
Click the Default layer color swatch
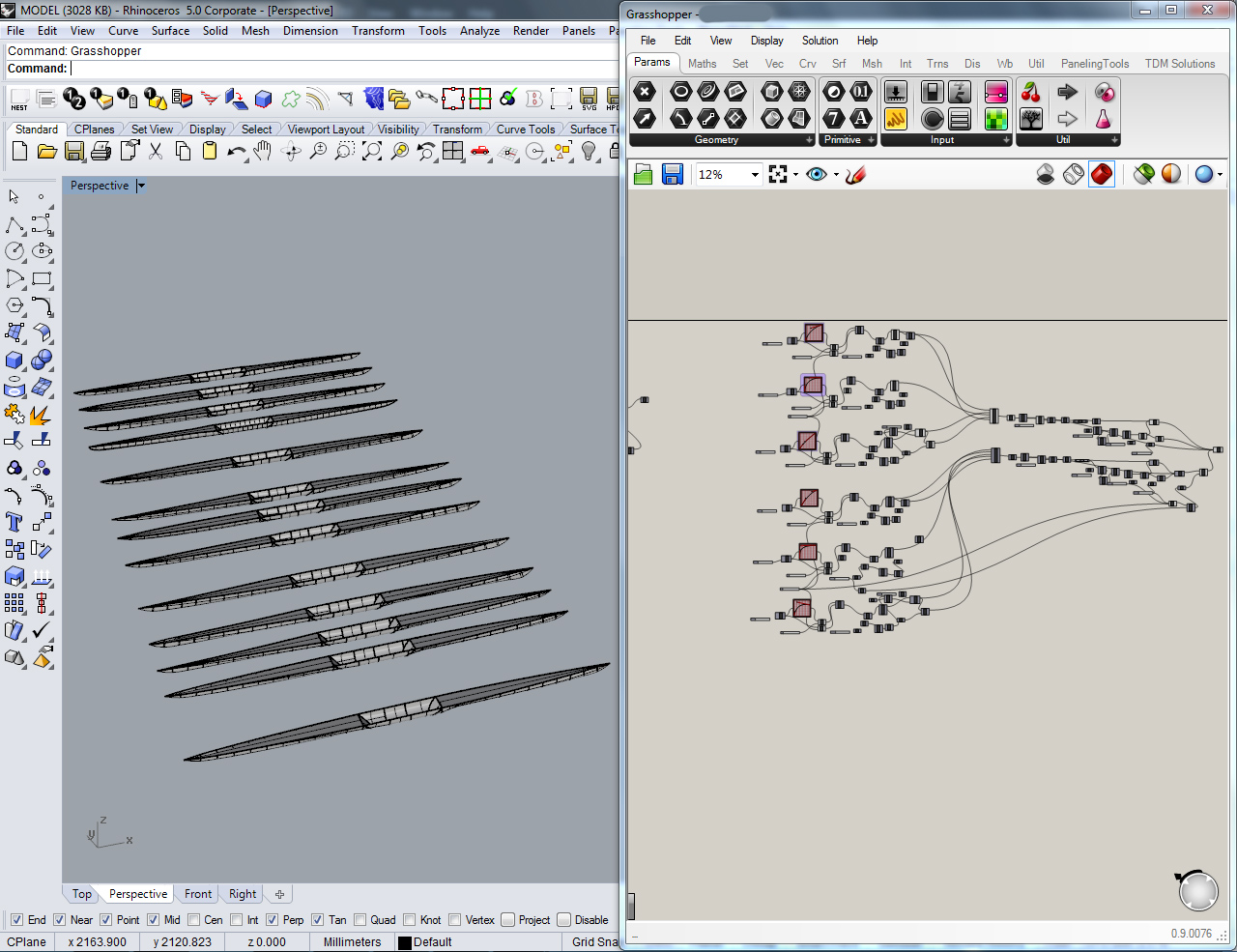click(405, 942)
